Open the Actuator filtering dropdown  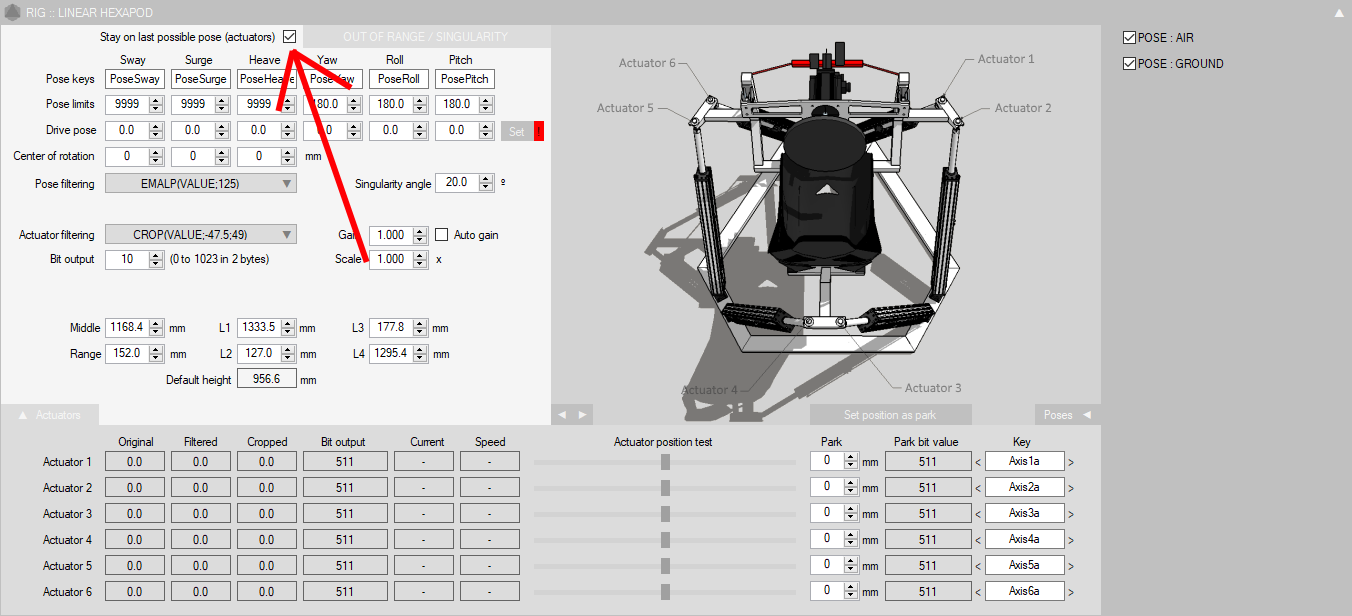(x=201, y=235)
